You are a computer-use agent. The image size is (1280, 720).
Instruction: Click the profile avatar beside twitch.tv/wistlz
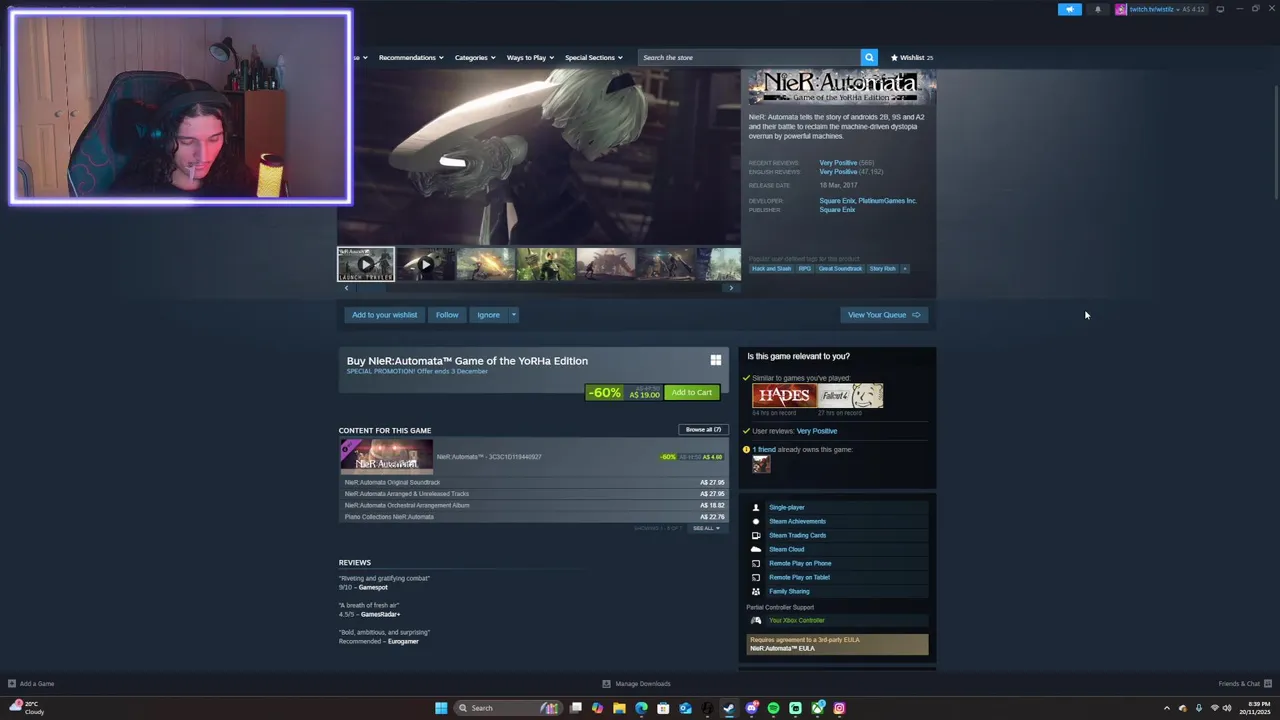pyautogui.click(x=1121, y=9)
